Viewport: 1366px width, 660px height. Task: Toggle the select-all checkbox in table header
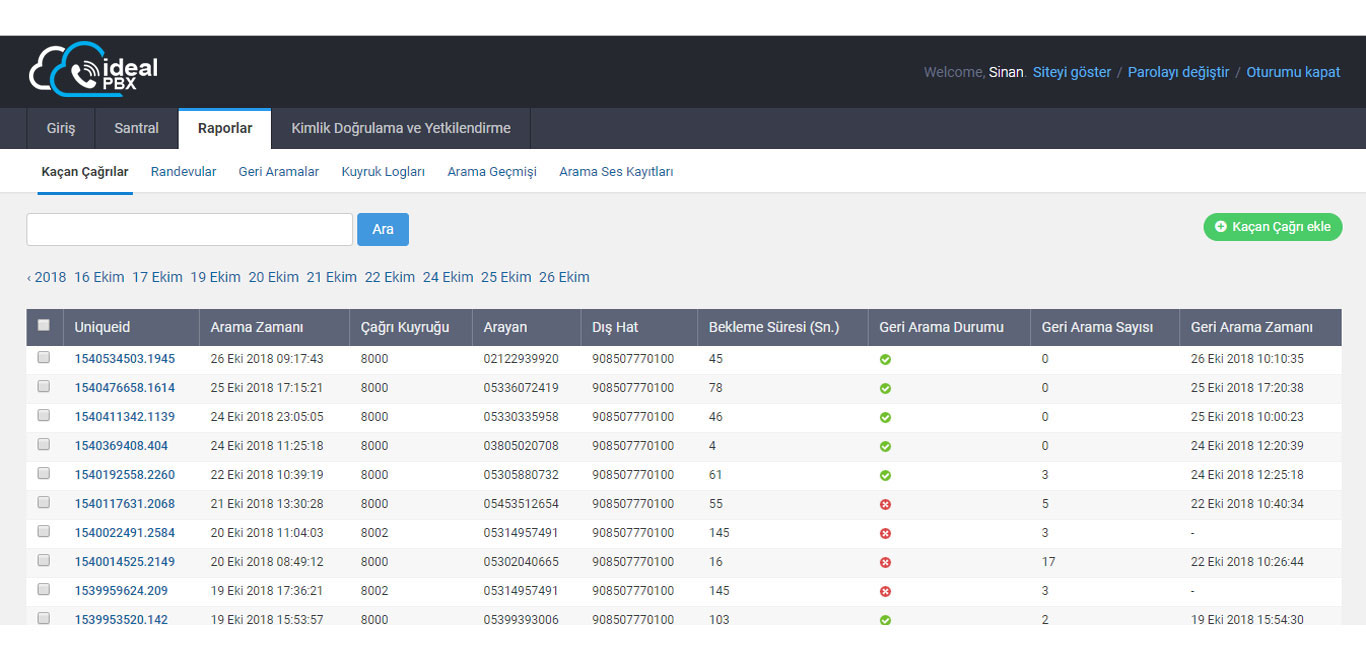43,325
